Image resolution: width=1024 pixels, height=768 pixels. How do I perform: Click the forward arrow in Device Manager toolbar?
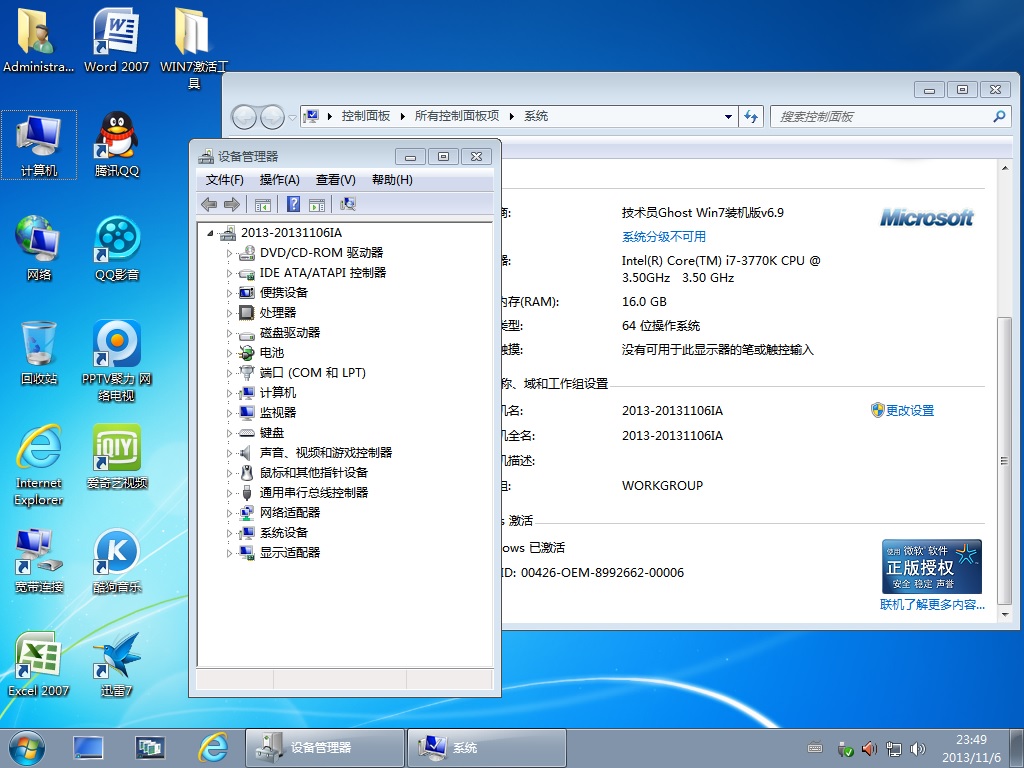(x=232, y=204)
